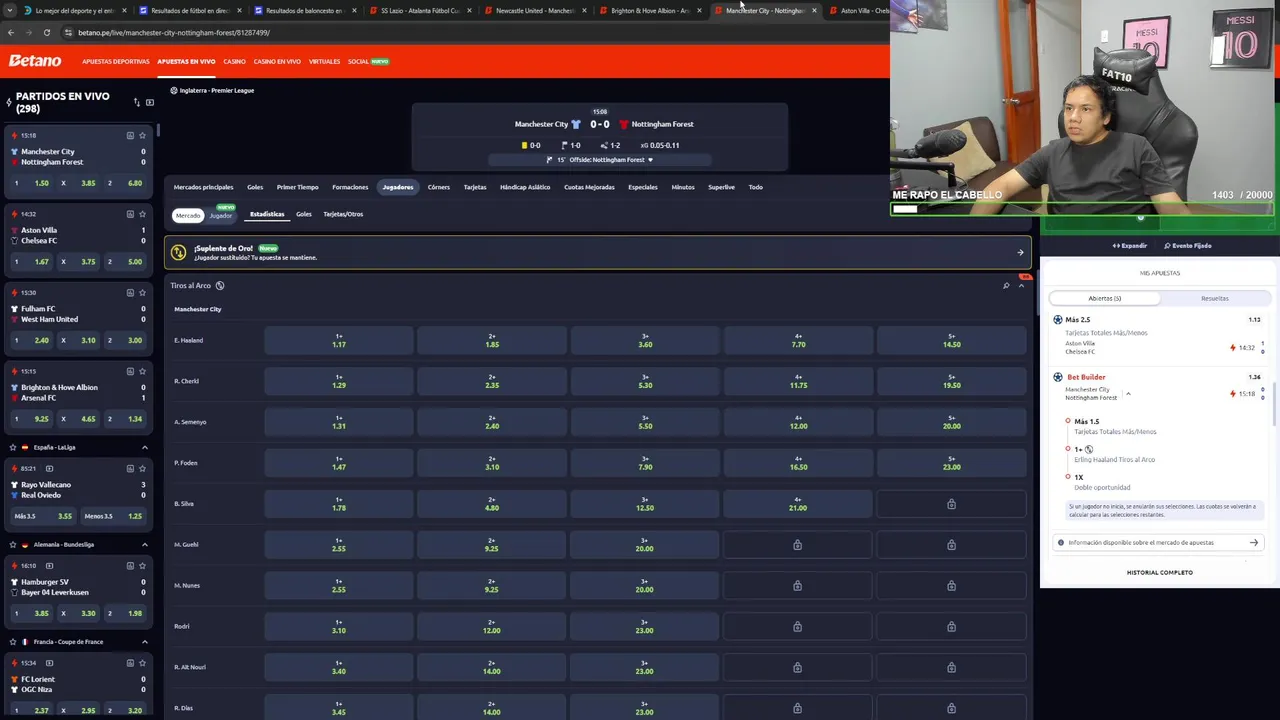Open the Córners market tab
This screenshot has height=720, width=1280.
[439, 187]
